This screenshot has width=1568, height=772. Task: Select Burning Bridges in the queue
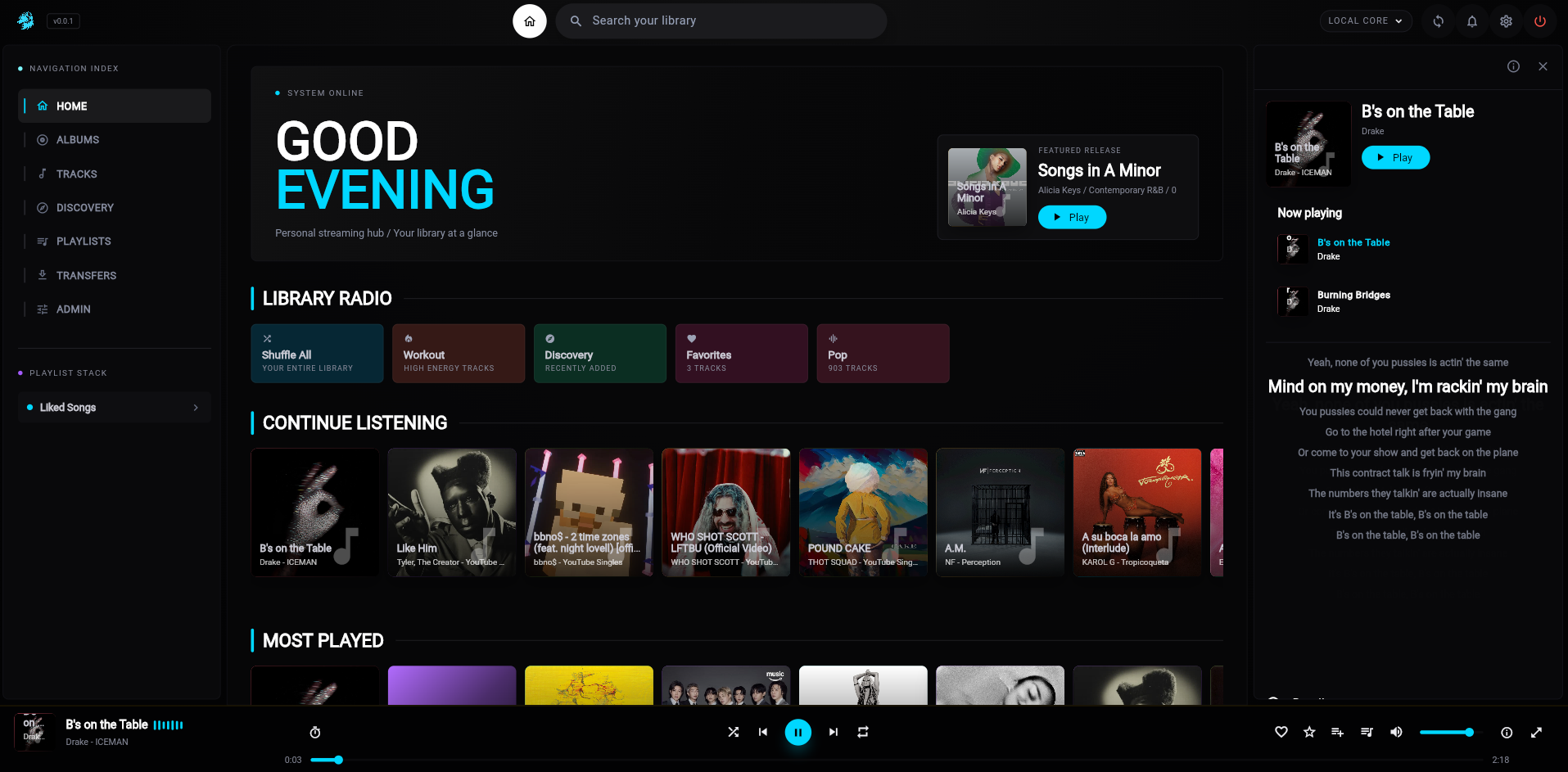coord(1408,301)
